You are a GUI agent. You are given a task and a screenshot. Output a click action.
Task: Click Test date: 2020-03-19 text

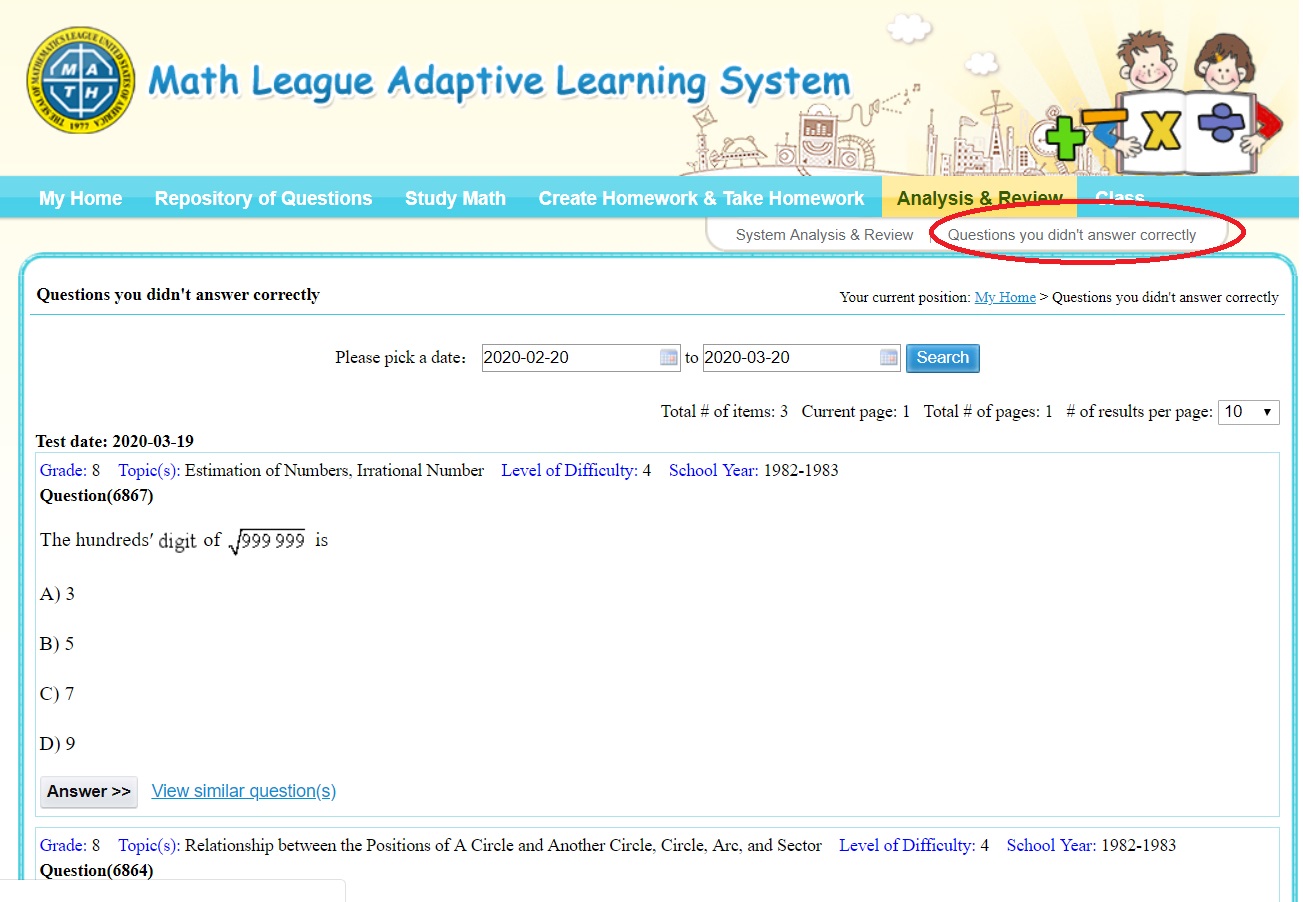[x=115, y=441]
